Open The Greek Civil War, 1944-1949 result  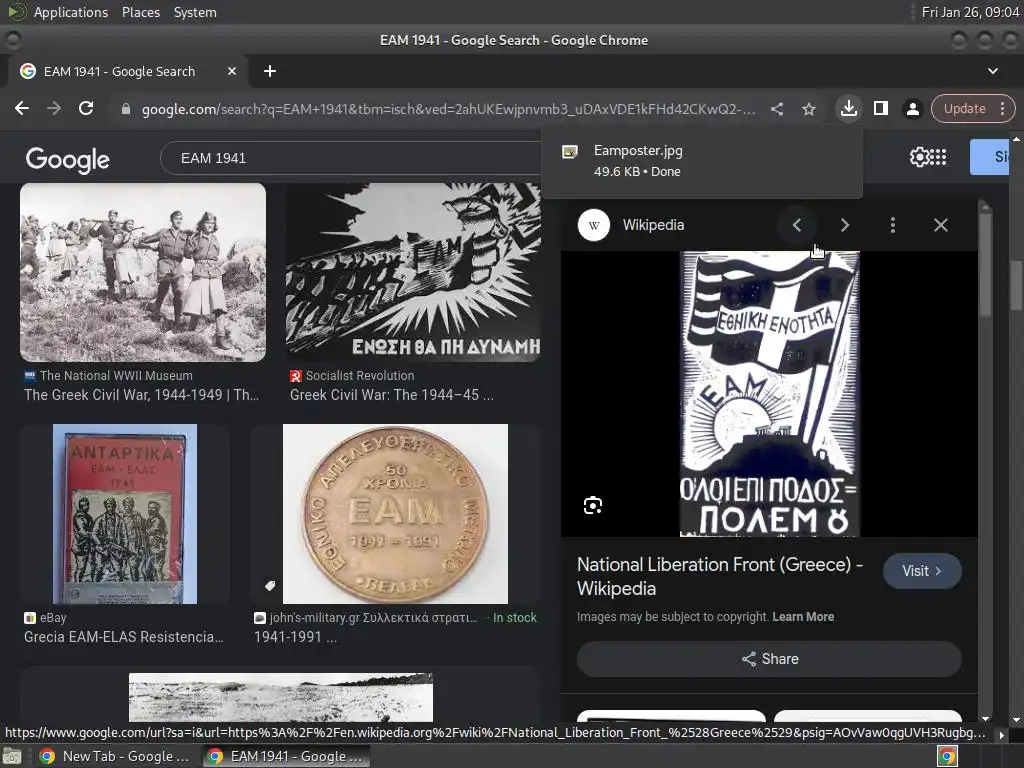[x=142, y=395]
